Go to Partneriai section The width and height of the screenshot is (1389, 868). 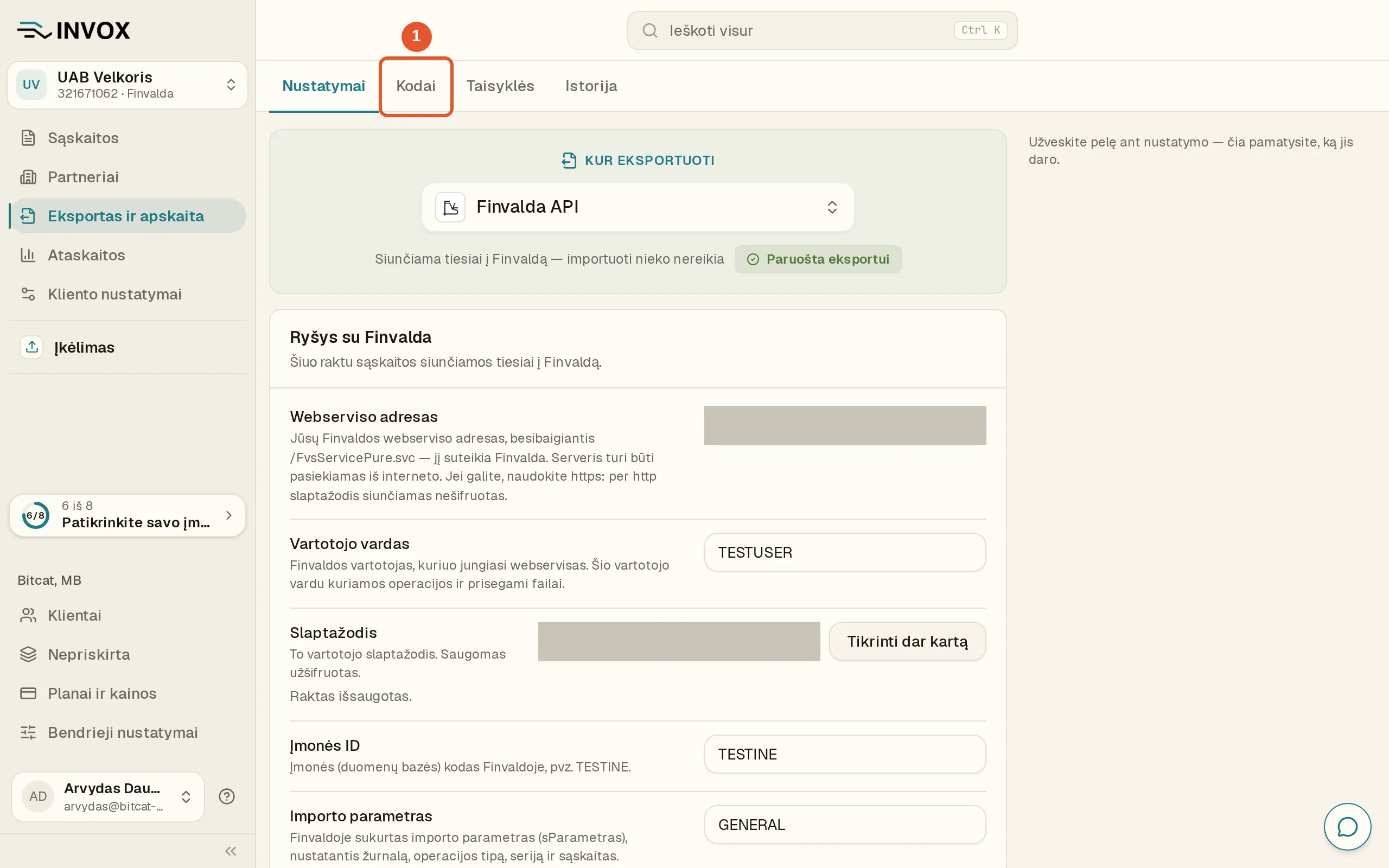point(128,177)
